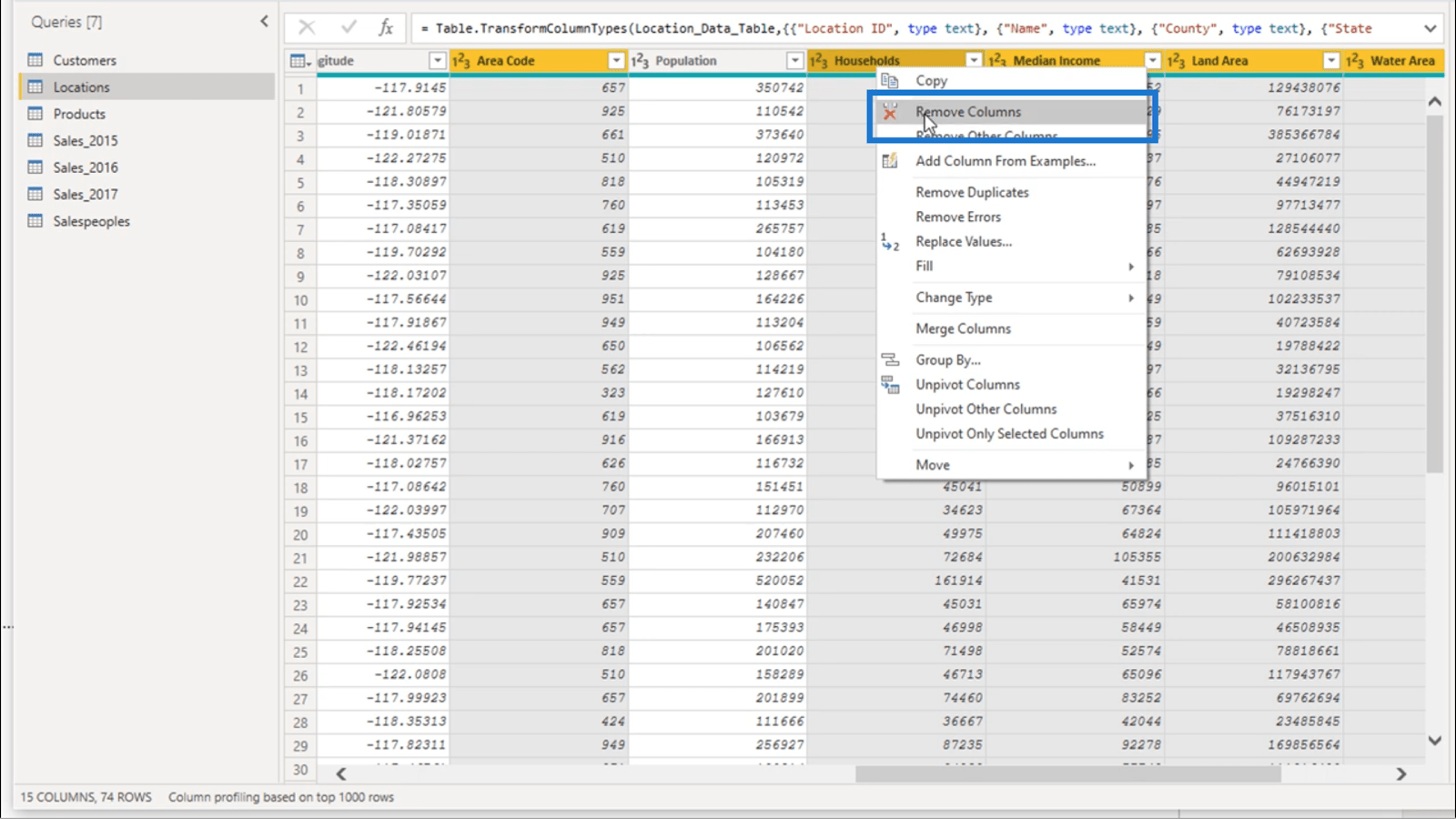Click the horizontal scrollbar thumb

[x=1067, y=773]
